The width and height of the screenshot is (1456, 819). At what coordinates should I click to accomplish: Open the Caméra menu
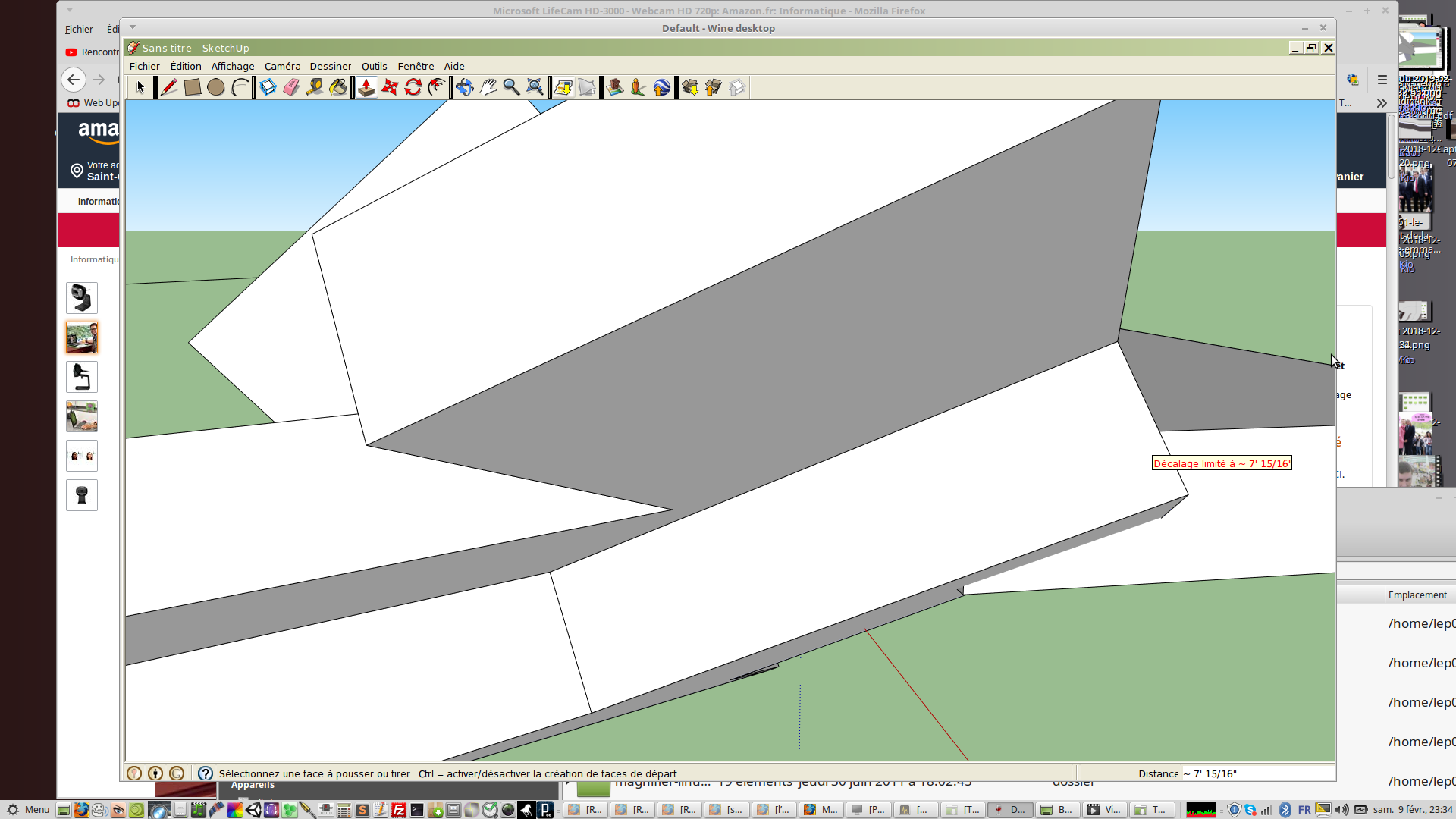click(281, 66)
